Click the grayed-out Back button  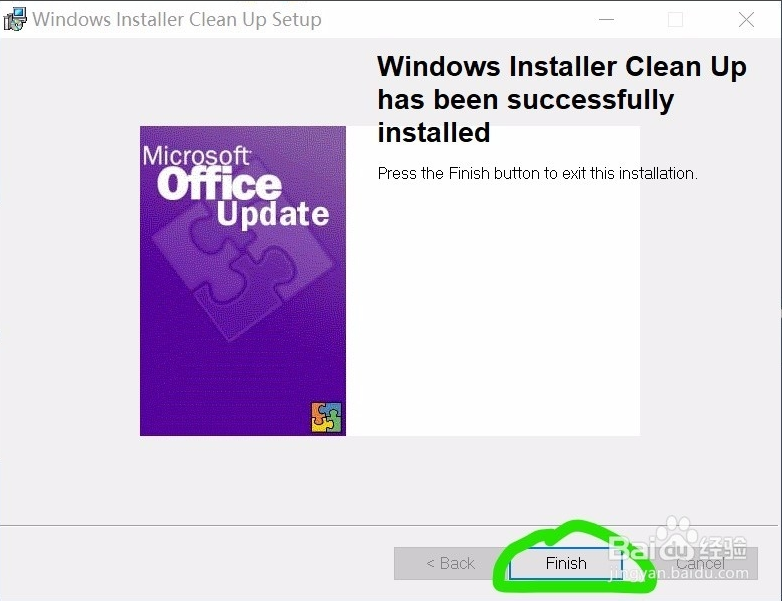[x=450, y=563]
